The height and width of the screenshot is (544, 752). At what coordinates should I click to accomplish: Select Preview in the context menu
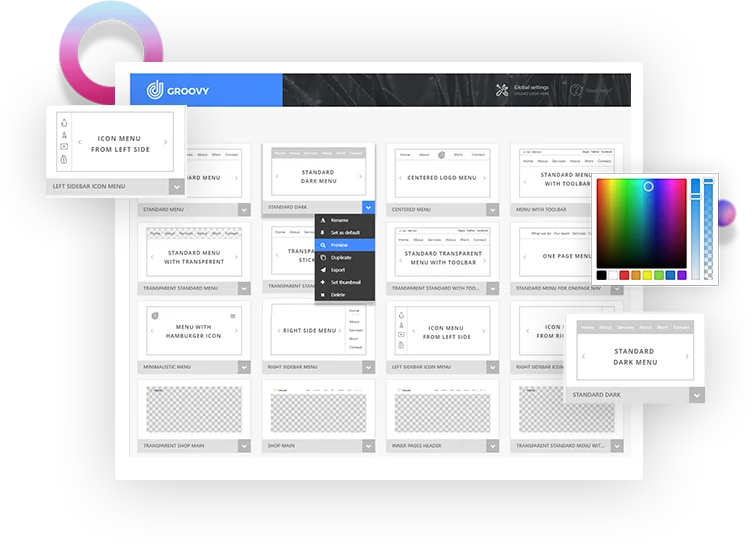[345, 245]
